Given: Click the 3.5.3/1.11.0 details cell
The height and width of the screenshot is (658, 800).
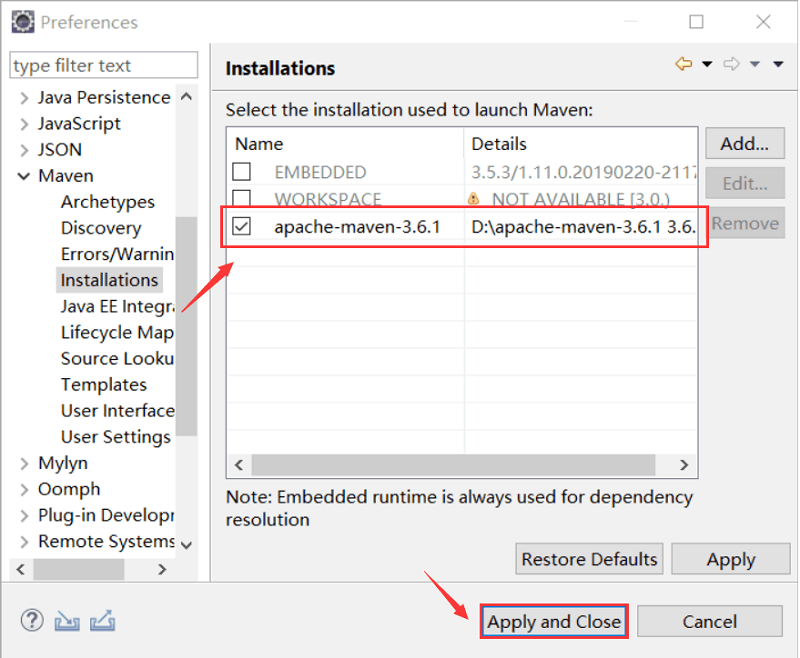Looking at the screenshot, I should (583, 172).
